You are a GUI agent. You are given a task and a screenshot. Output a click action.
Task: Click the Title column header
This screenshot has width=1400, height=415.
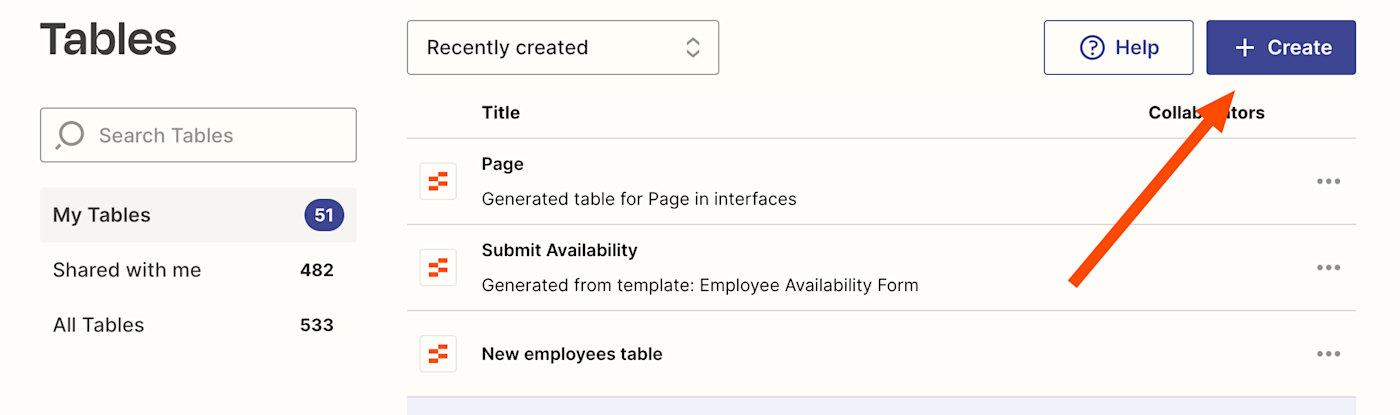(x=500, y=112)
